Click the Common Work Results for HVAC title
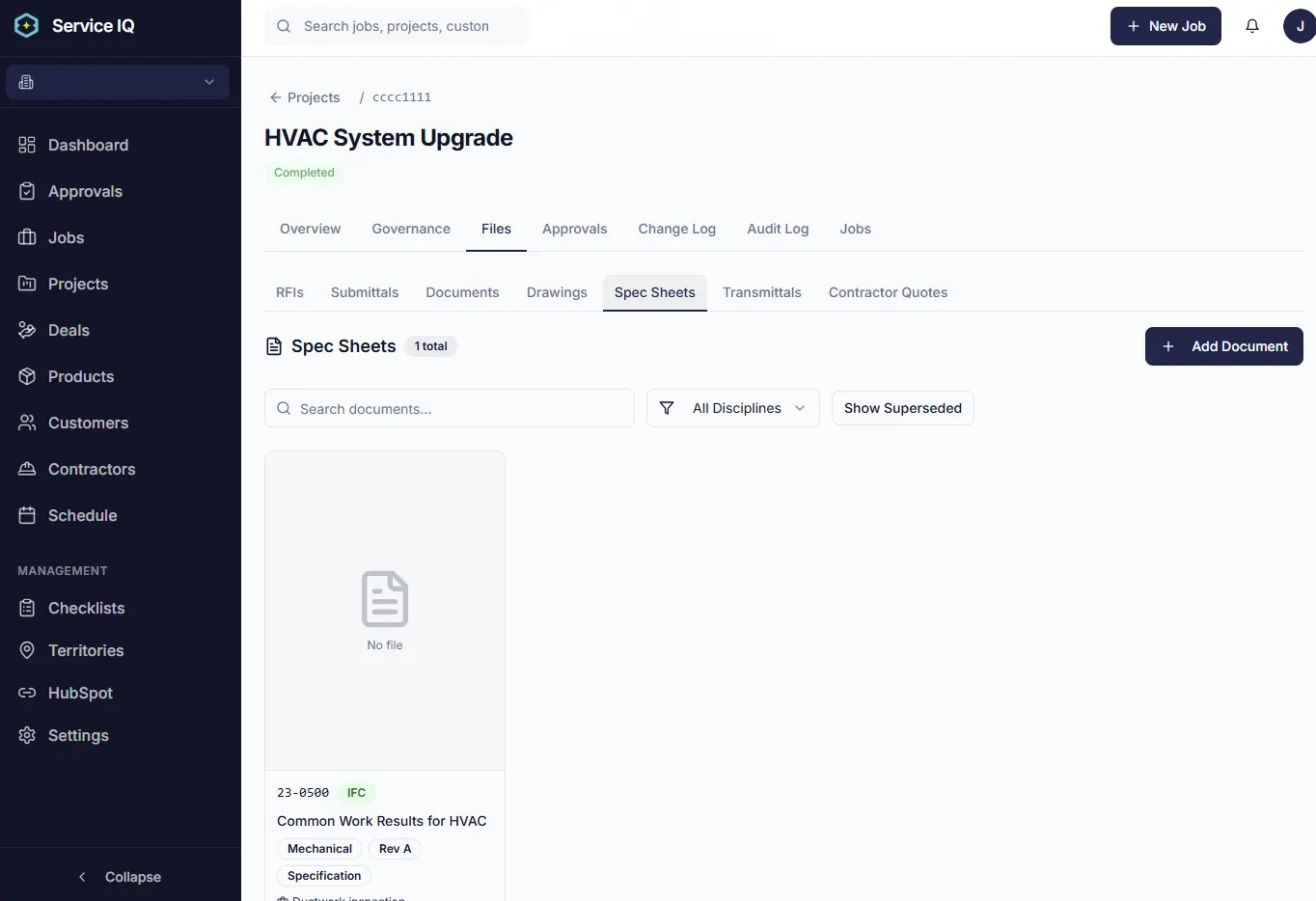Viewport: 1316px width, 901px height. click(382, 821)
